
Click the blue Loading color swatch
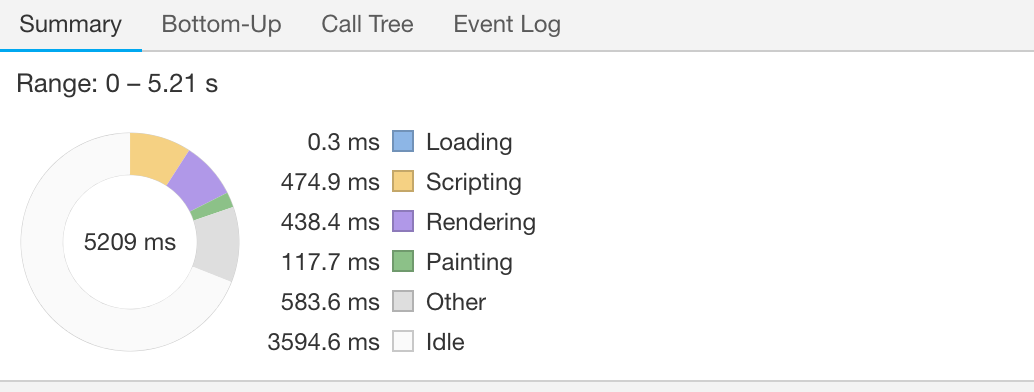coord(403,141)
